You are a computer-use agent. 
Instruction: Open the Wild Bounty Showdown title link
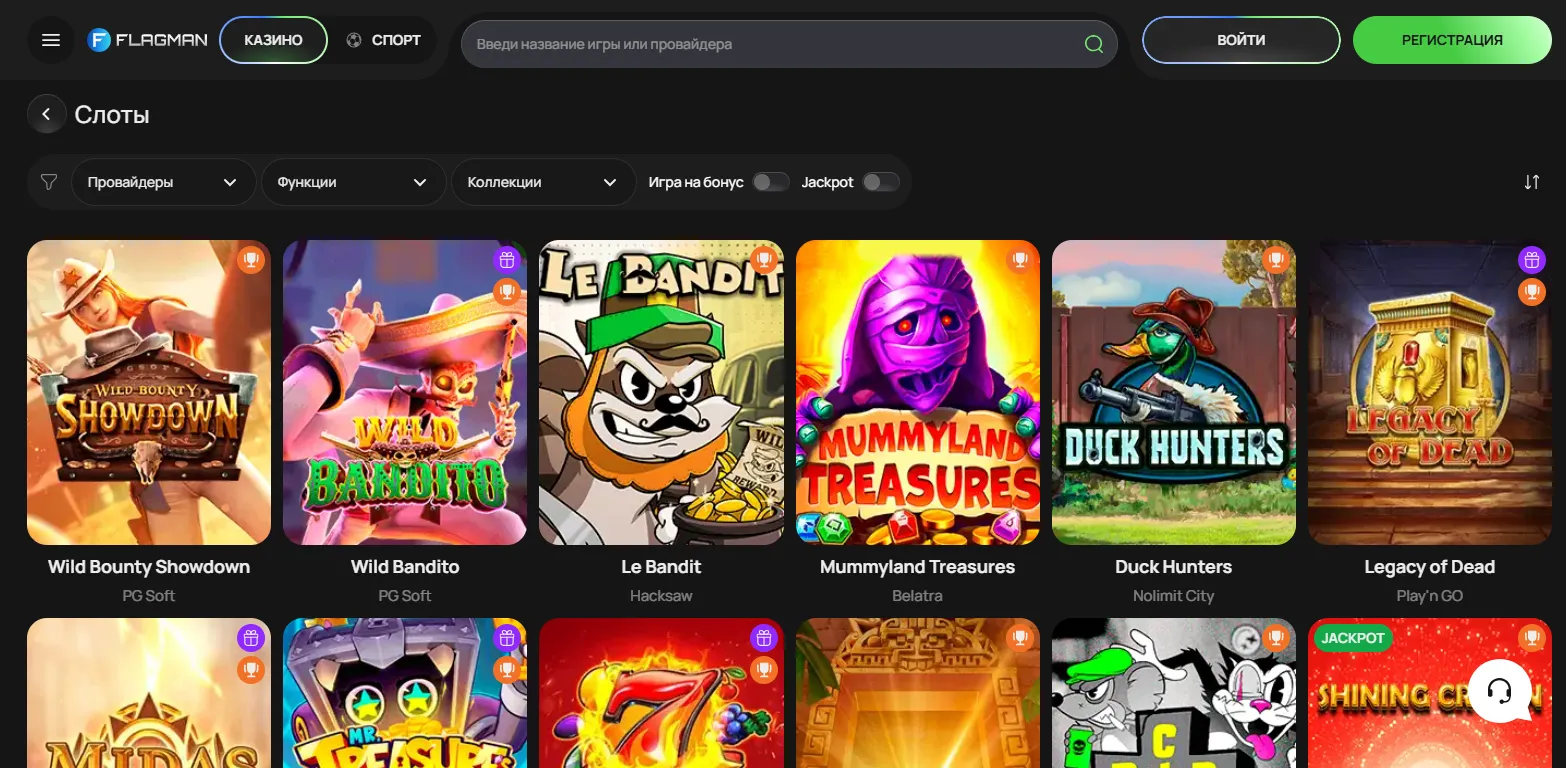[149, 567]
